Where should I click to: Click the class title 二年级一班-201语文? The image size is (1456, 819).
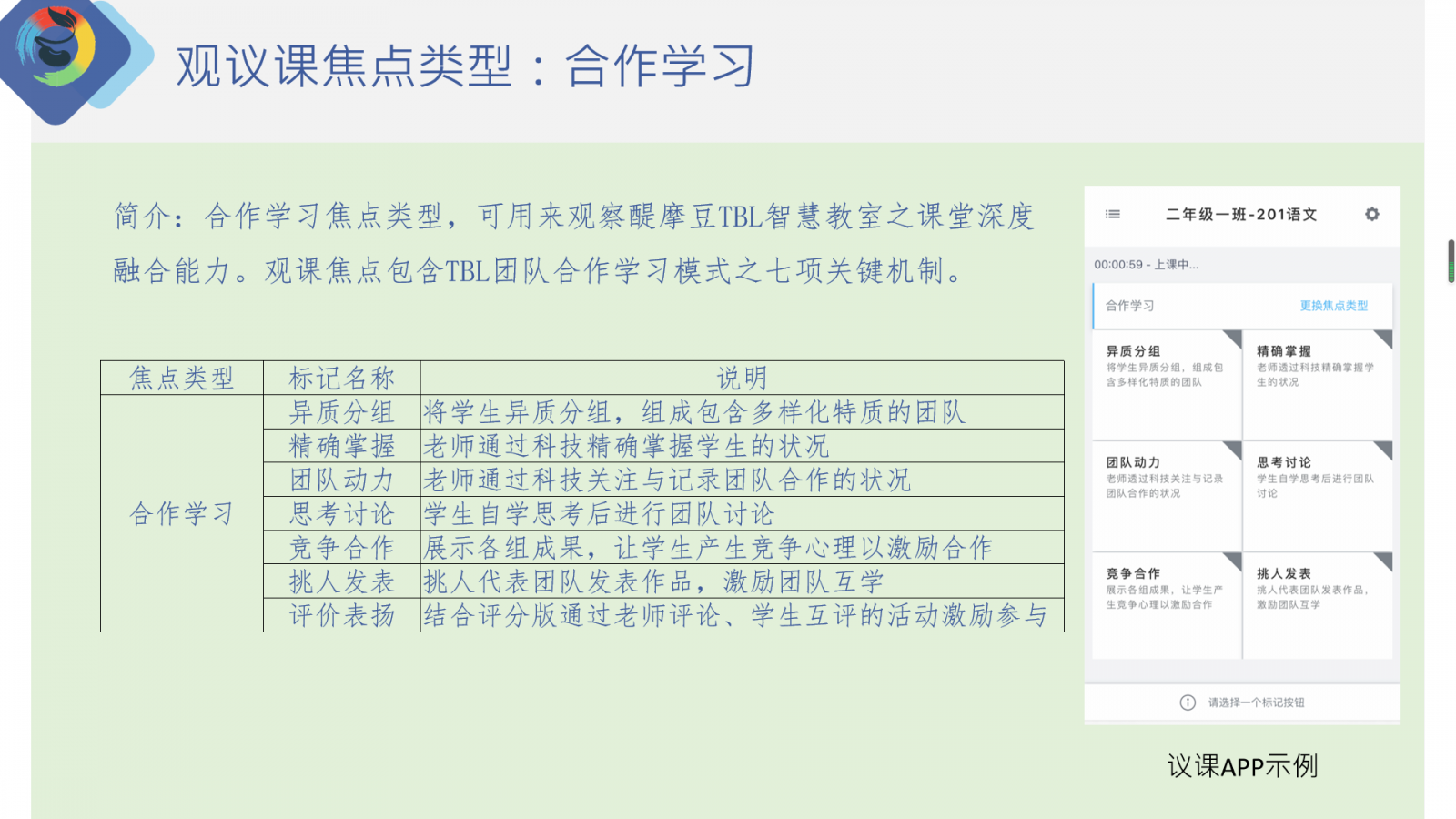(1241, 215)
